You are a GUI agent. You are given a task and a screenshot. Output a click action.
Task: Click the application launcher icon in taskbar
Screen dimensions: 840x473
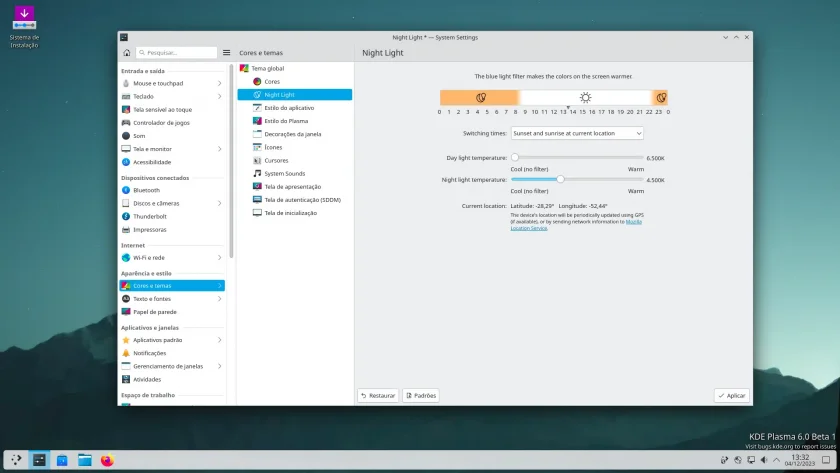pyautogui.click(x=17, y=460)
